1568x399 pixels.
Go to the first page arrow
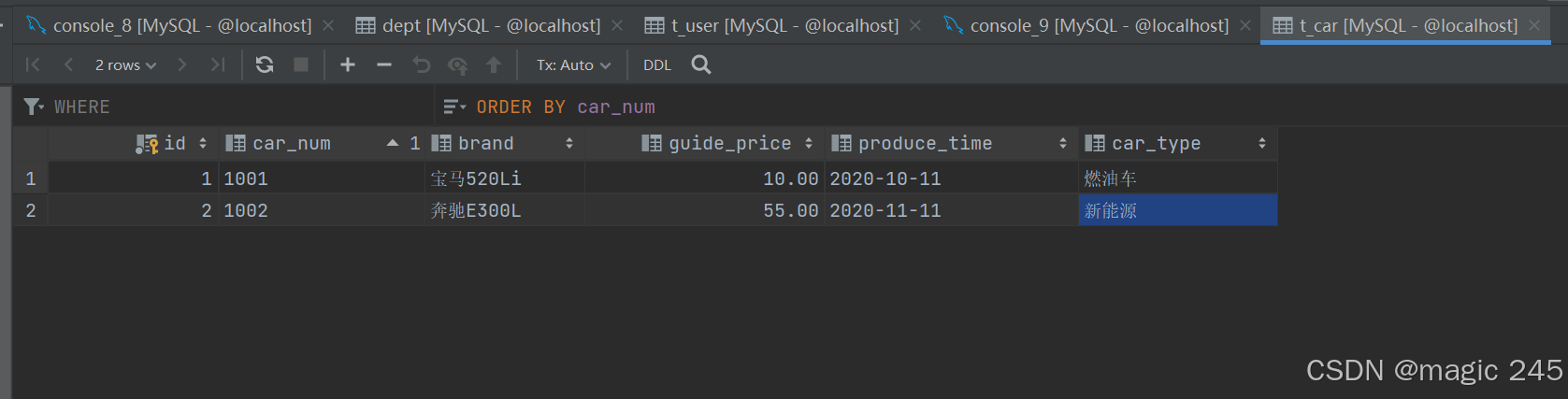[x=33, y=64]
